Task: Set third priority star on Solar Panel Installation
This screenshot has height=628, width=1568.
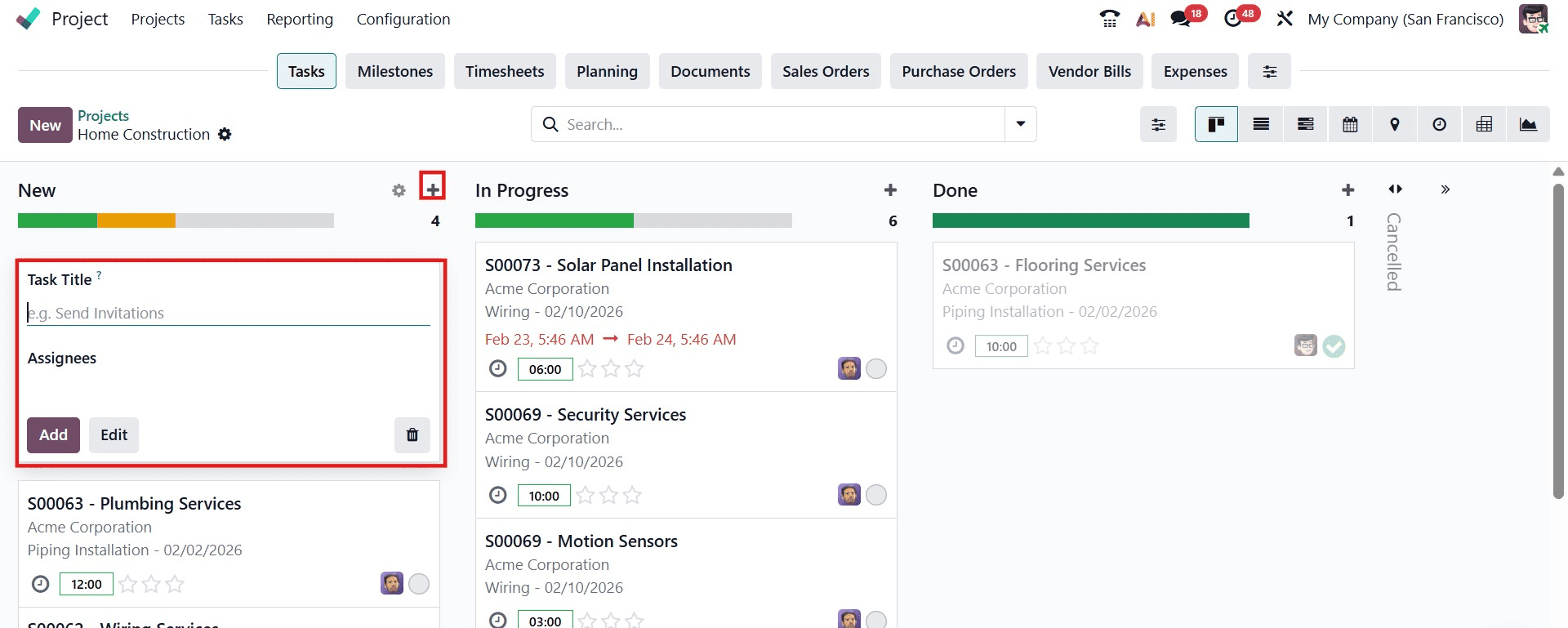Action: tap(635, 369)
